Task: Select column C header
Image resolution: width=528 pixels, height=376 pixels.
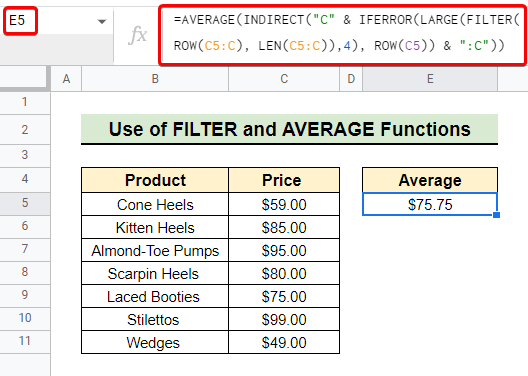Action: 284,79
